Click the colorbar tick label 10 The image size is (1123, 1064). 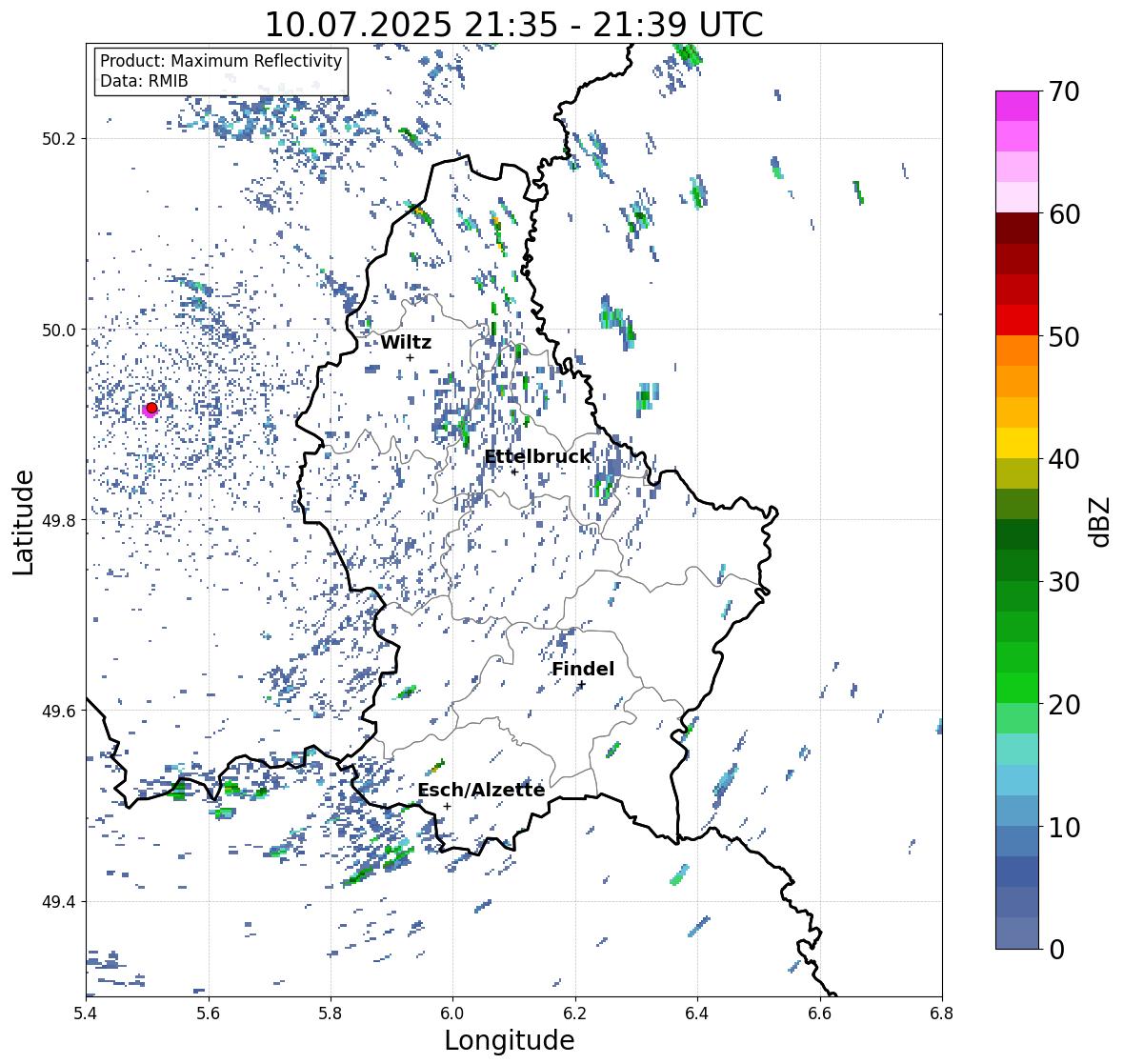(1064, 828)
